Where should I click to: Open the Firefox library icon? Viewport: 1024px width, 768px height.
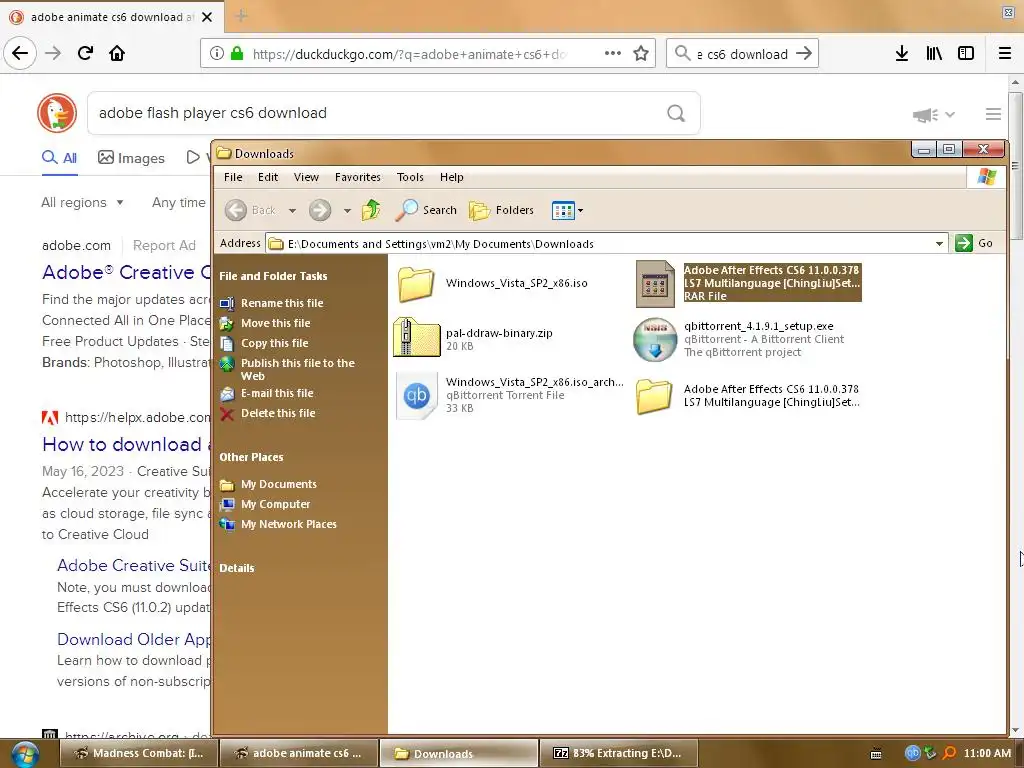[x=934, y=54]
